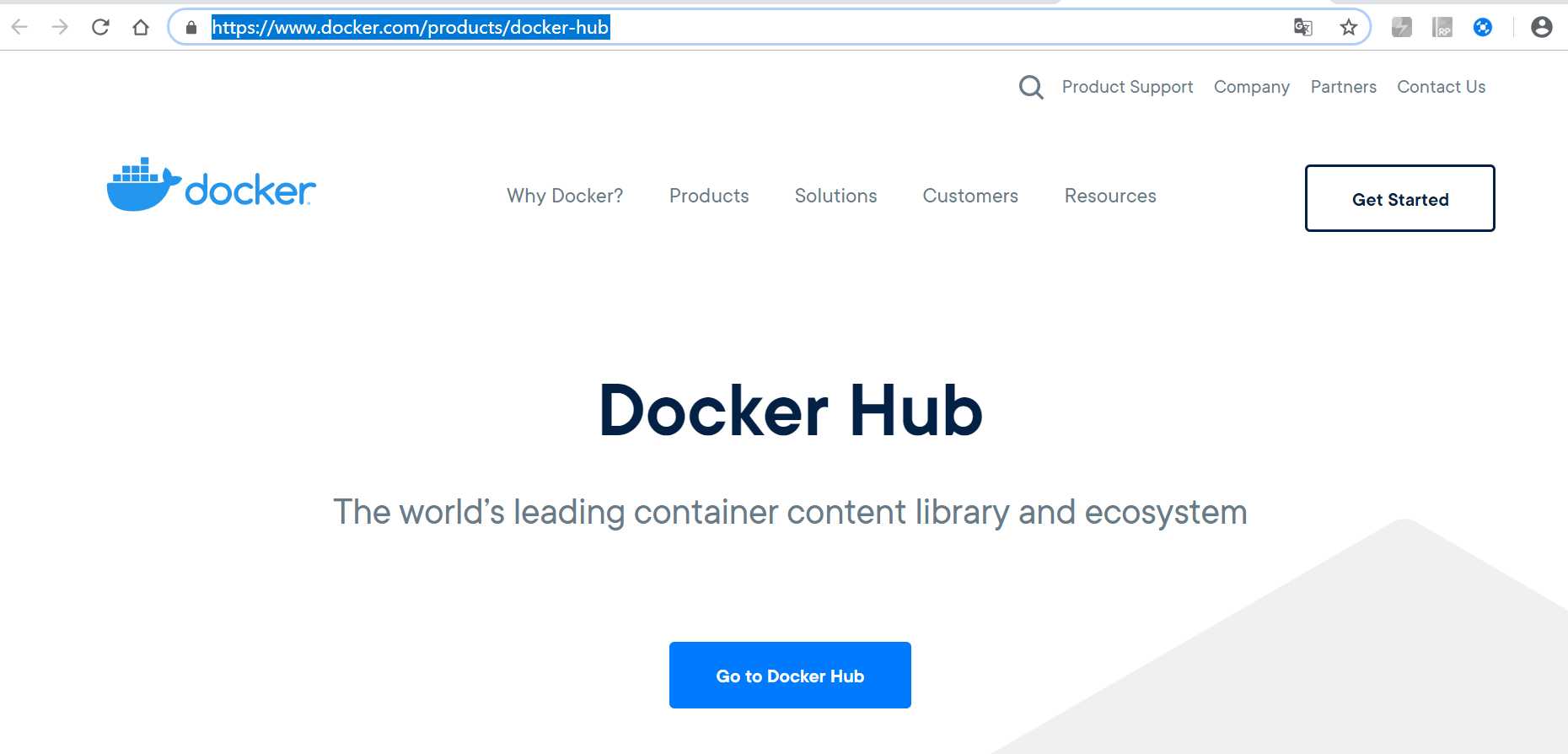Open the Why Docker? menu
Viewport: 1568px width, 754px height.
565,196
